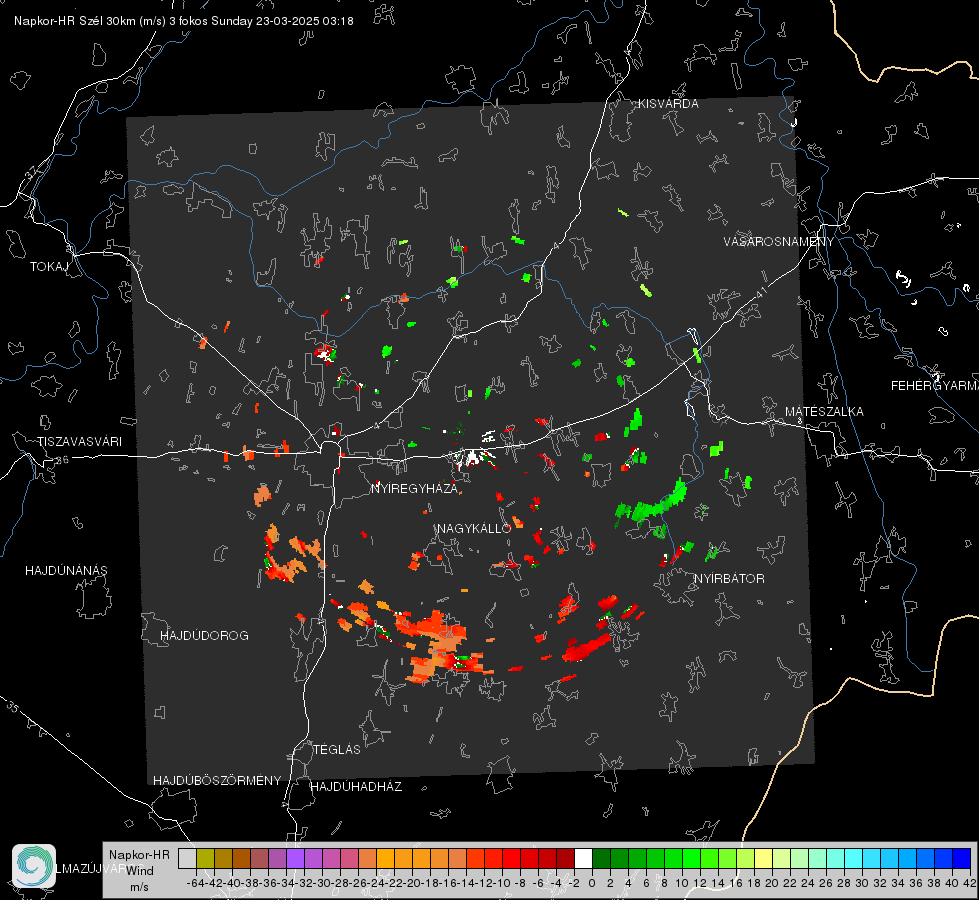Image resolution: width=979 pixels, height=900 pixels.
Task: Click the 20 value label under the legend
Action: pyautogui.click(x=772, y=883)
